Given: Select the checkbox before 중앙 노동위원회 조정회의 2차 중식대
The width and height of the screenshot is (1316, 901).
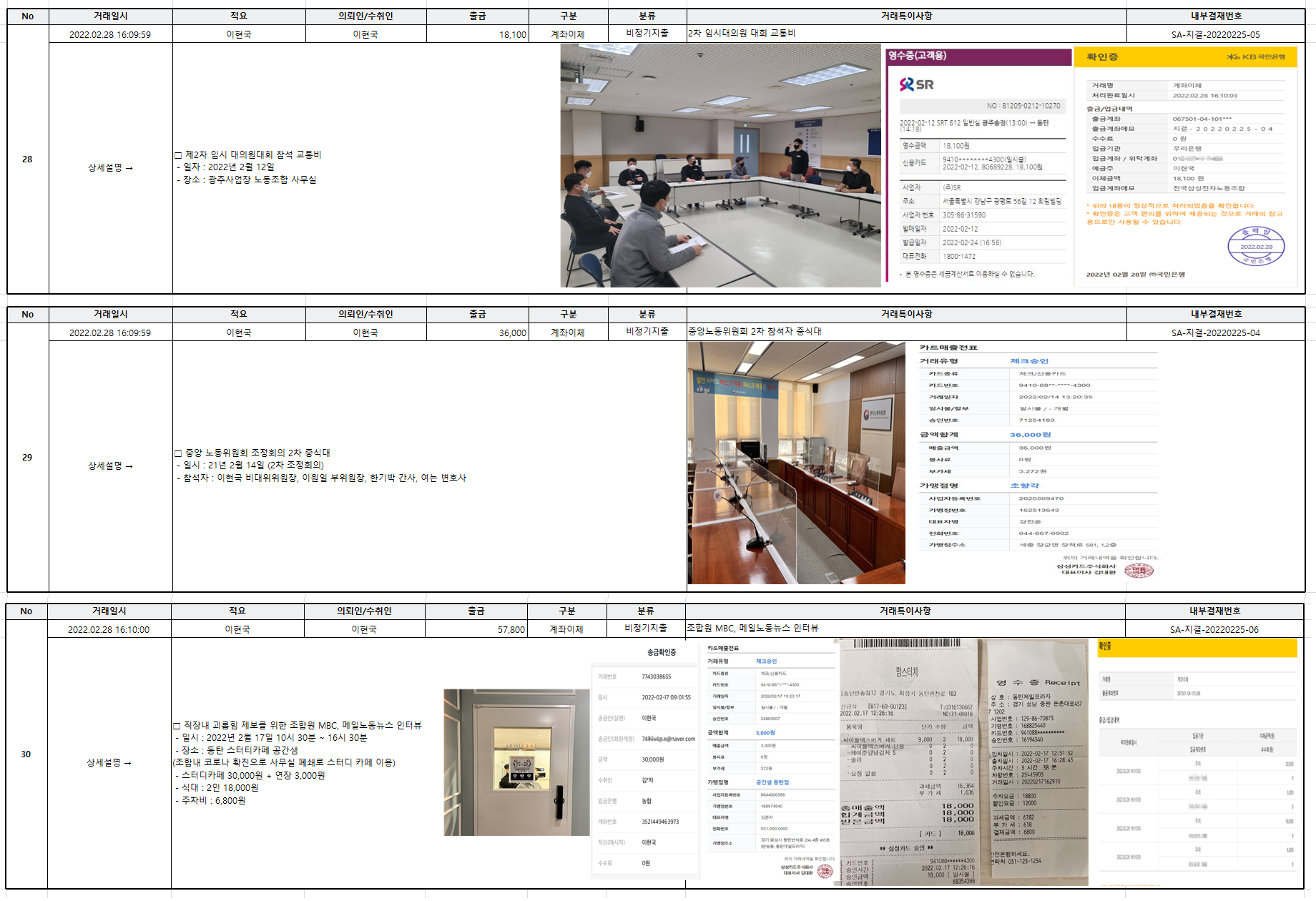Looking at the screenshot, I should [178, 453].
